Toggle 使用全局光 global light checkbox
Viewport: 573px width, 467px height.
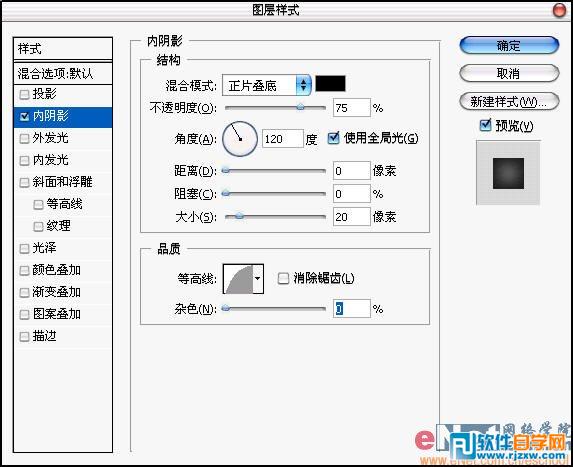point(333,138)
